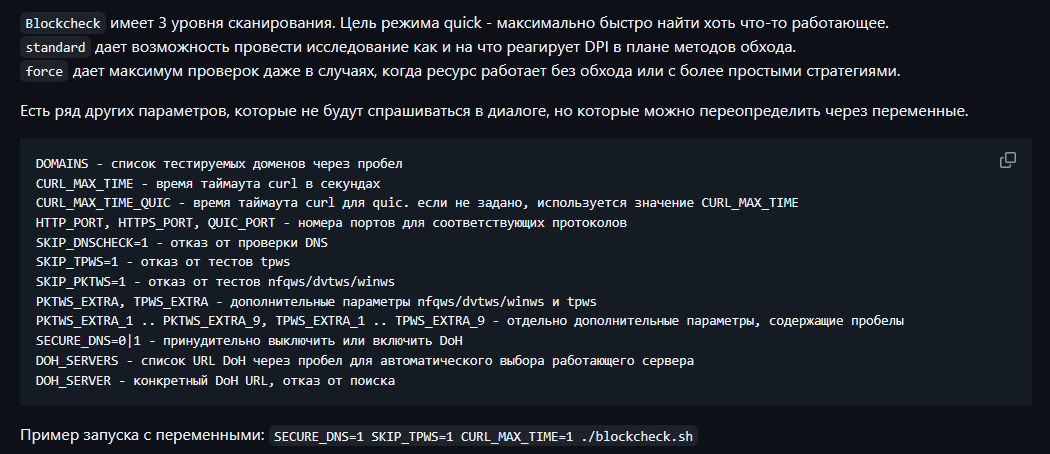Click the HTTP_PORT, HTTPS_PORT, QUIC_PORT line
This screenshot has width=1050, height=454.
click(x=331, y=223)
